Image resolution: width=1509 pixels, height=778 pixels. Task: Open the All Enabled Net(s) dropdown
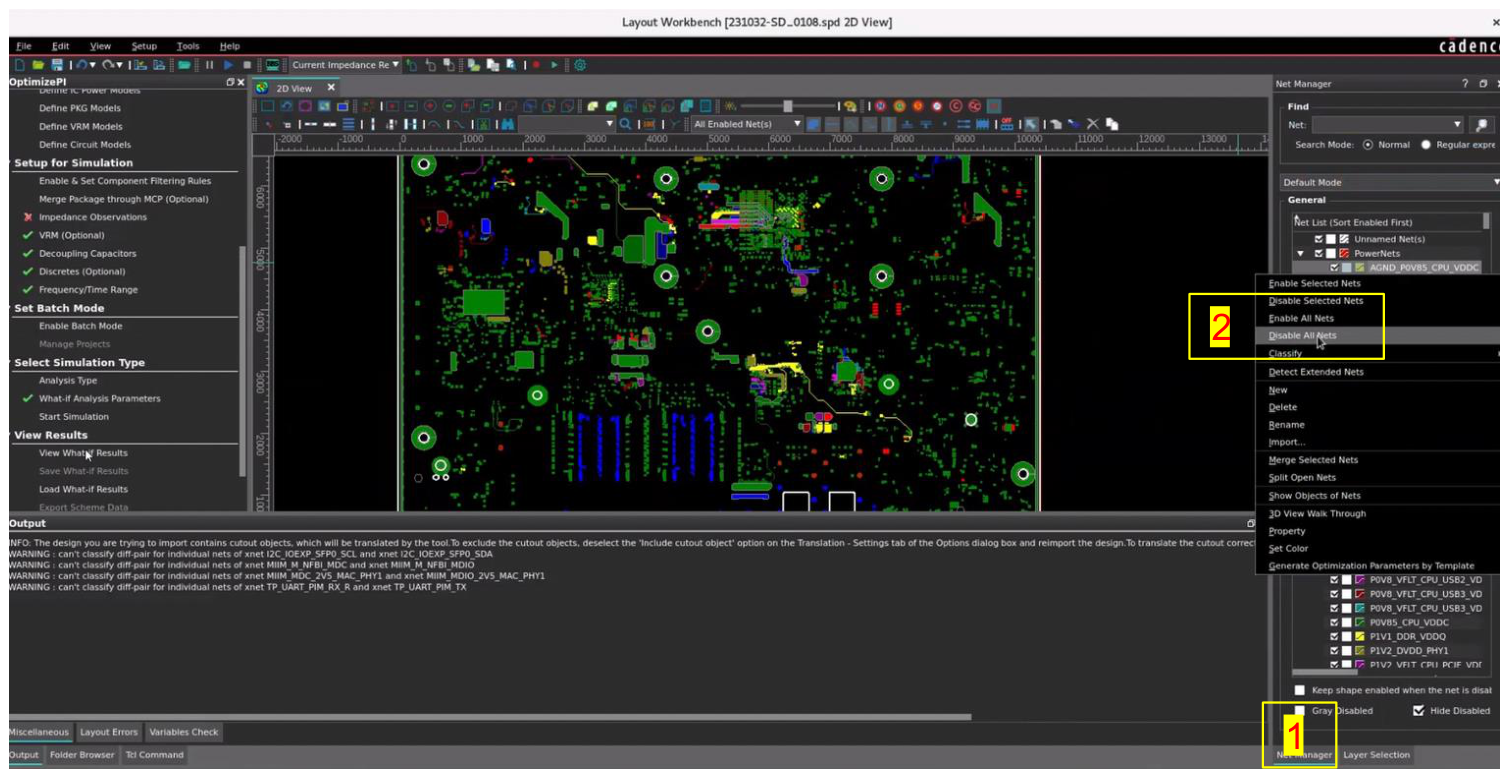tap(747, 124)
